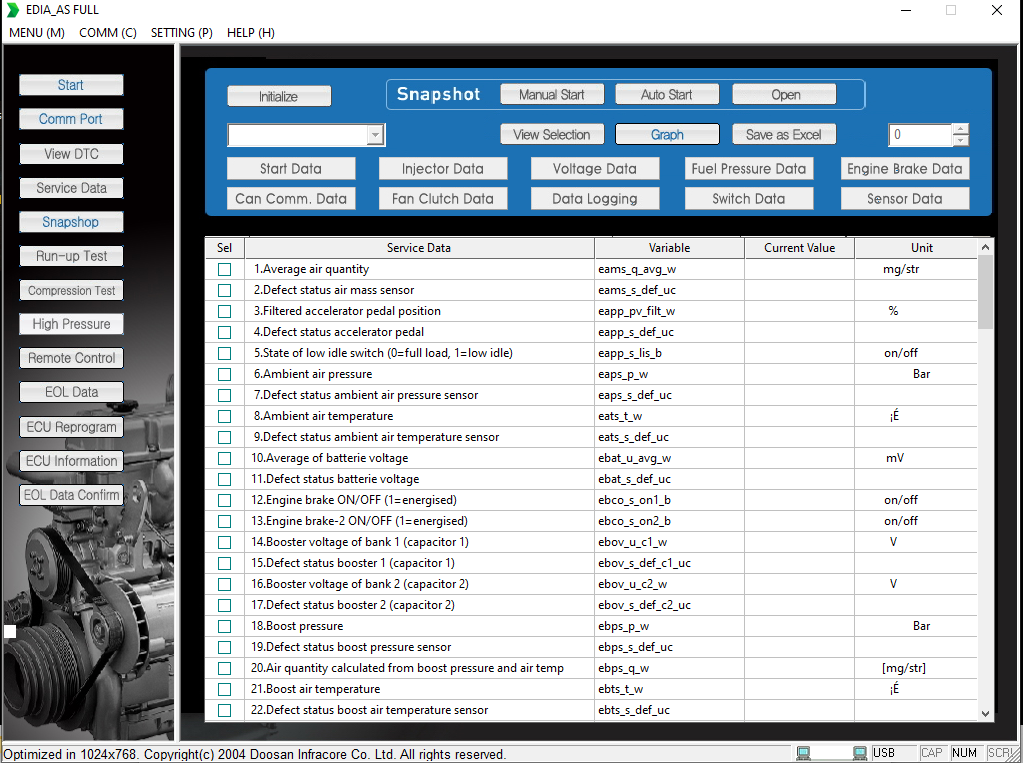Click the Start sidebar button

tap(71, 85)
